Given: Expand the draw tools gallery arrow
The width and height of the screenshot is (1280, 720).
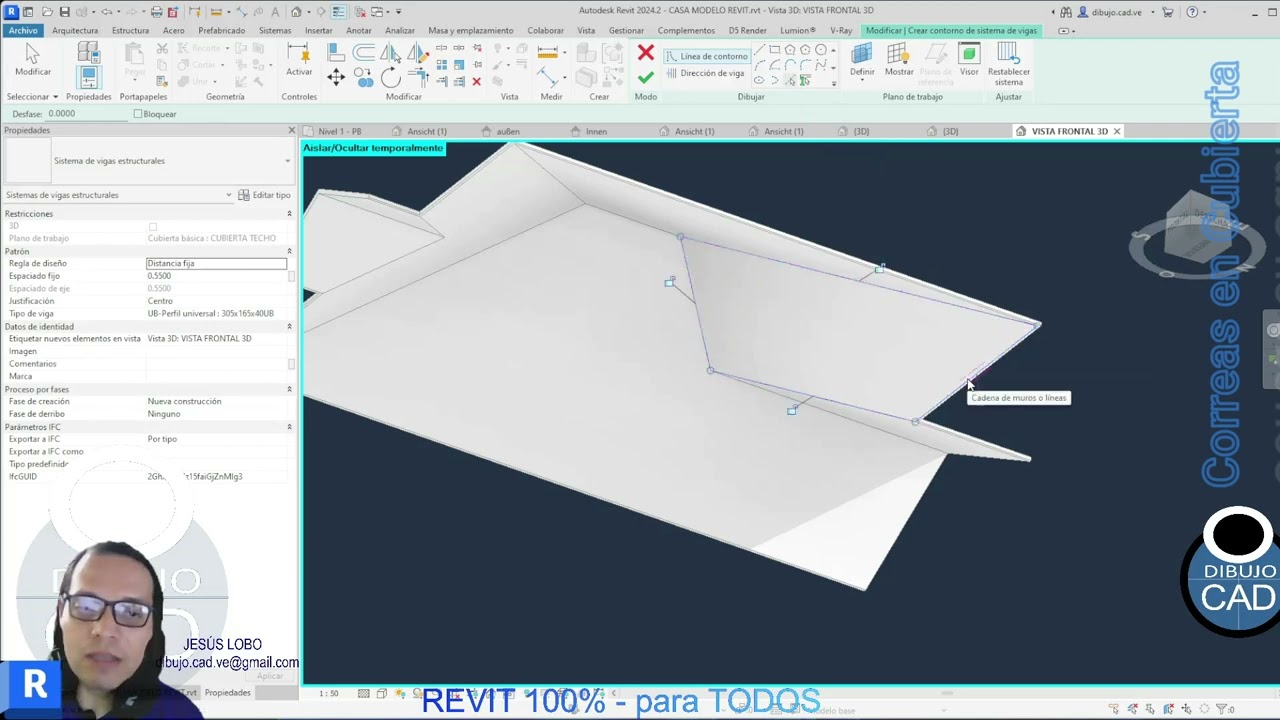Looking at the screenshot, I should tap(834, 84).
